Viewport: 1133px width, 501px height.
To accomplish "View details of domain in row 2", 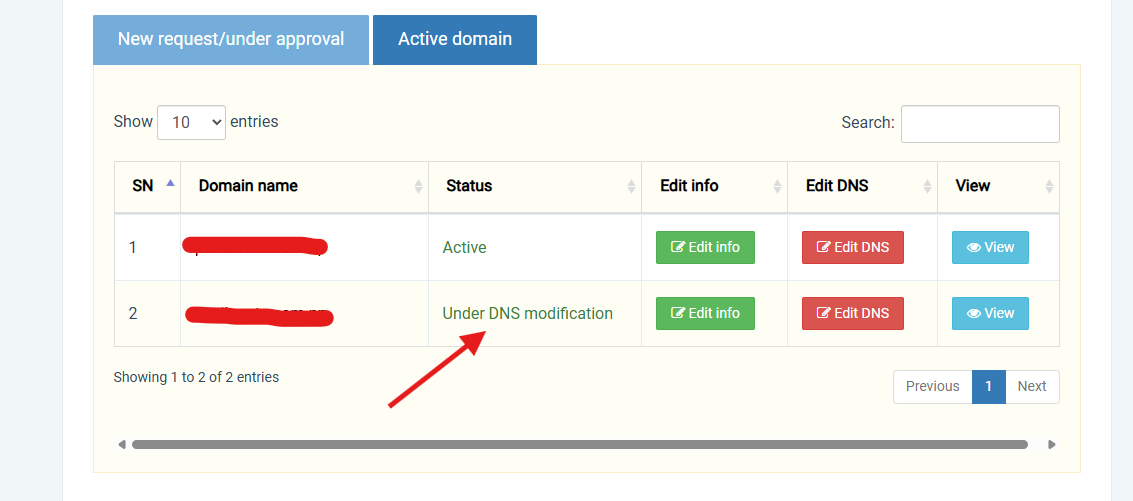I will [990, 313].
